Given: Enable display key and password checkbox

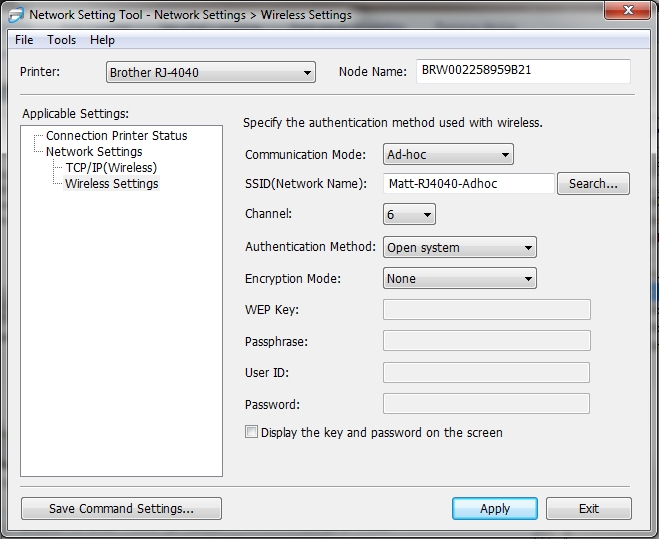Looking at the screenshot, I should point(251,433).
